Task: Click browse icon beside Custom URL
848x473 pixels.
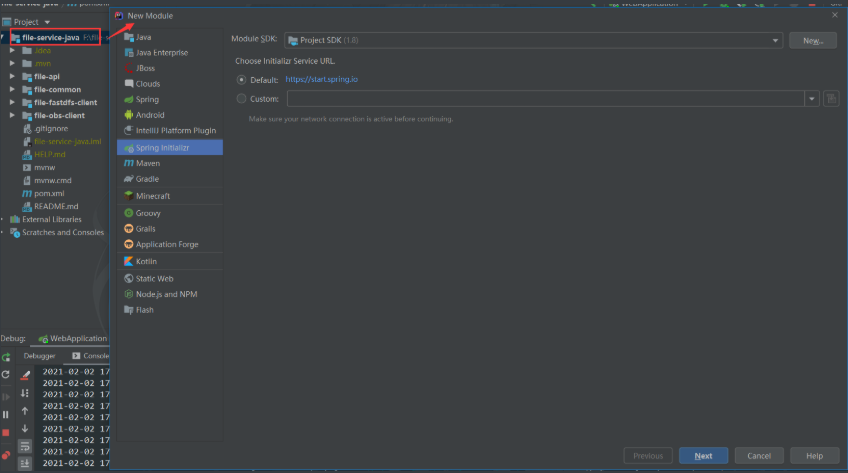Action: coord(831,99)
